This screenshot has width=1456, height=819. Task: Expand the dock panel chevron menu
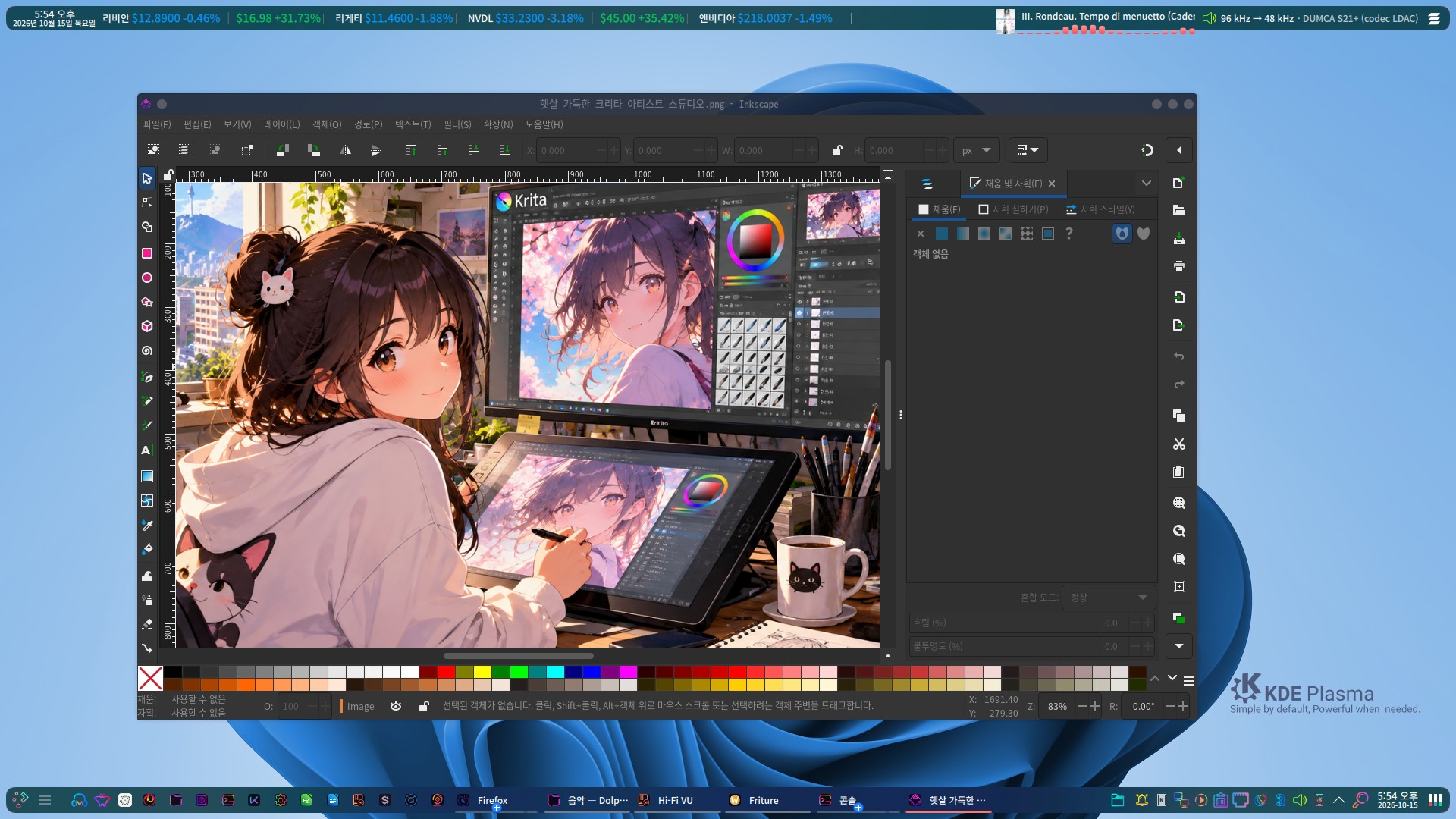pyautogui.click(x=1146, y=184)
